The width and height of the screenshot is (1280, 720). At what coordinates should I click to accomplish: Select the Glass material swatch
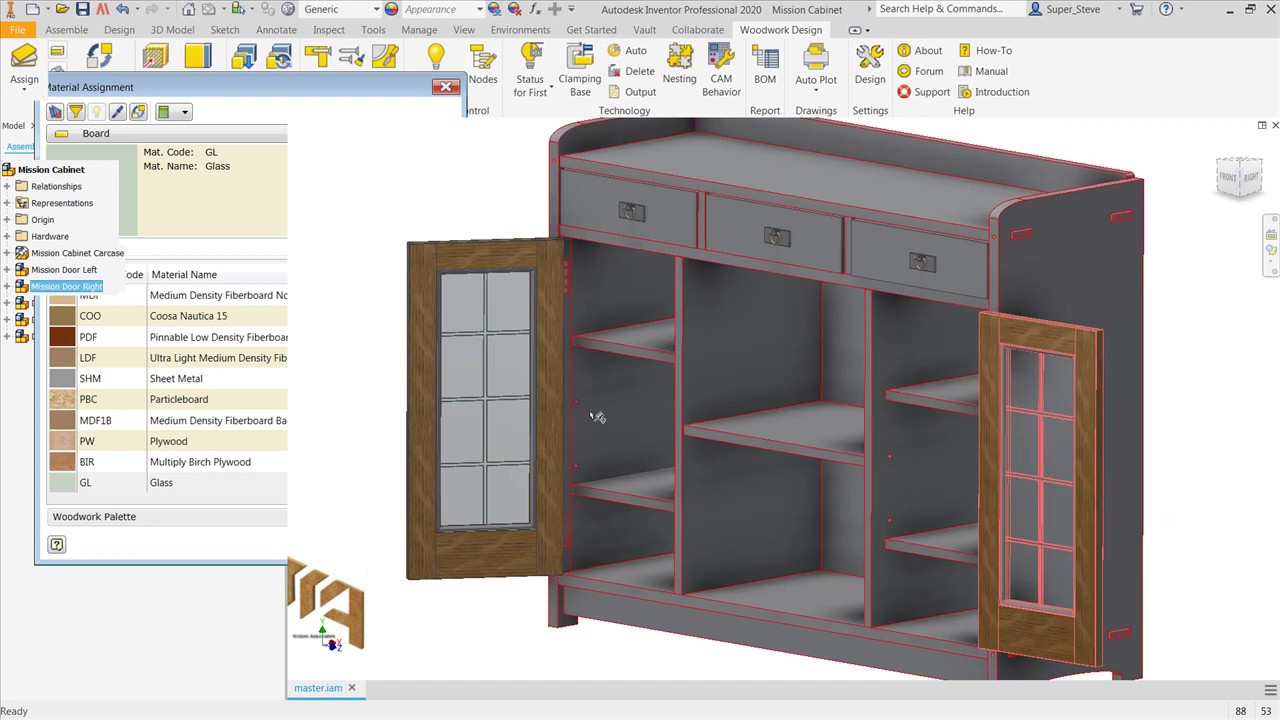[62, 483]
